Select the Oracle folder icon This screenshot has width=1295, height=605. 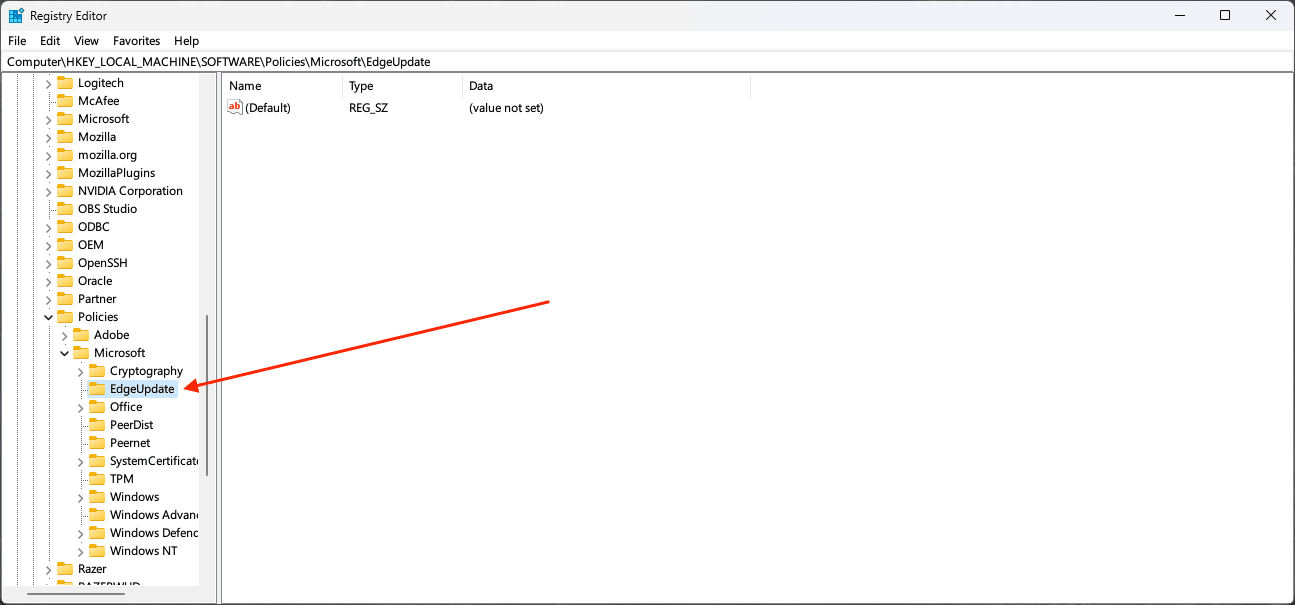click(65, 281)
